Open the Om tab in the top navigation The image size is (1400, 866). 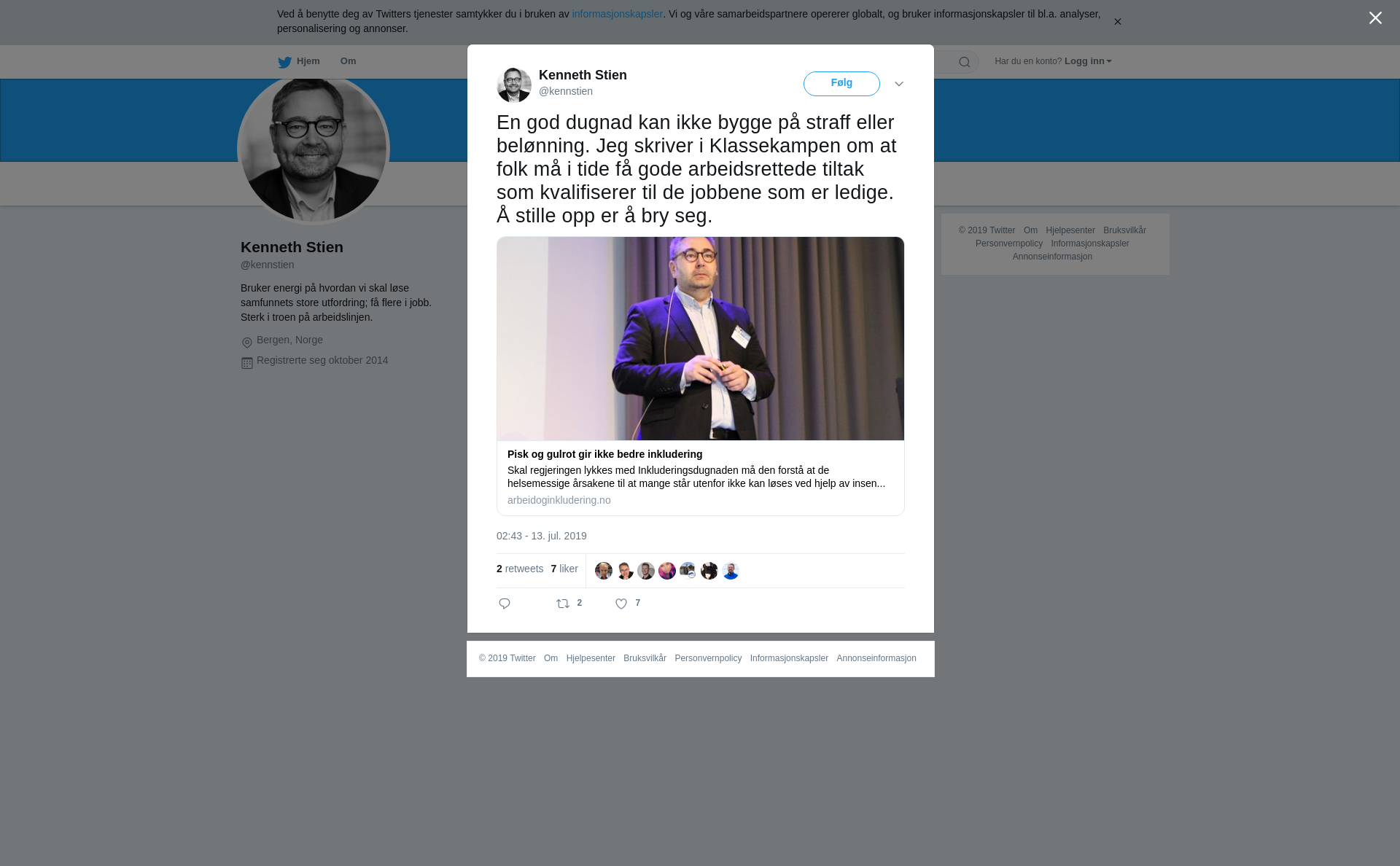pyautogui.click(x=348, y=61)
